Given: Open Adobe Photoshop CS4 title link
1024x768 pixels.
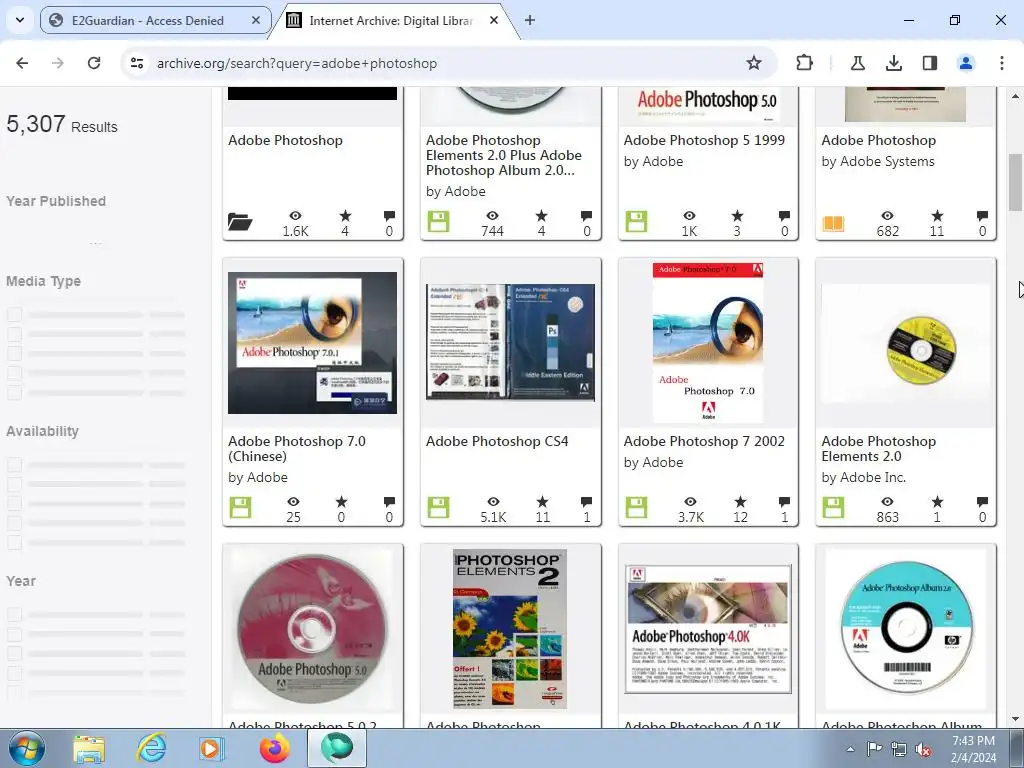Looking at the screenshot, I should (497, 441).
